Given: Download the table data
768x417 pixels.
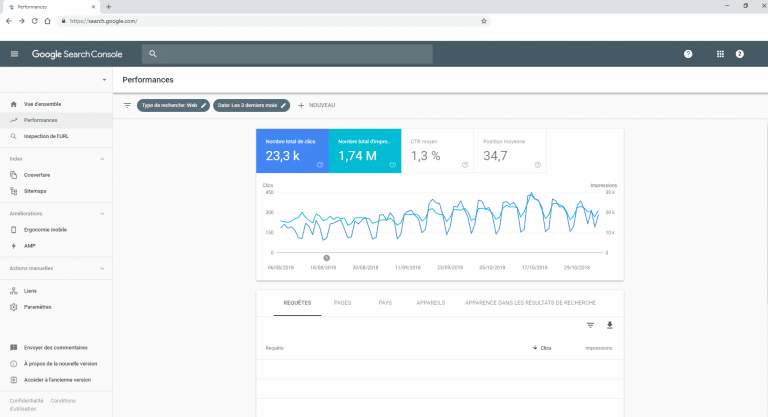Looking at the screenshot, I should 610,325.
